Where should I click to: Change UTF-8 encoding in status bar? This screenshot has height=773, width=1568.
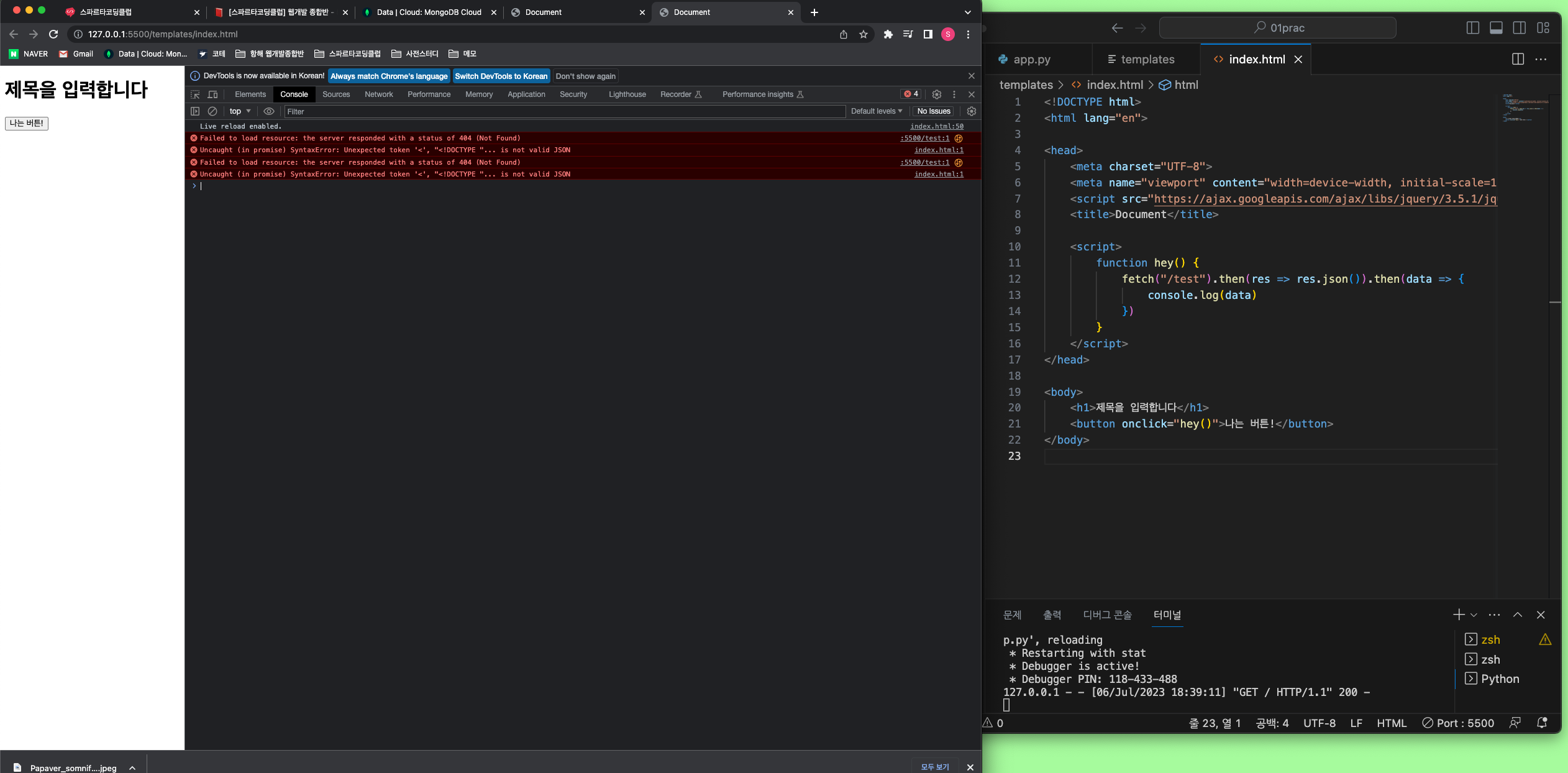pos(1320,723)
